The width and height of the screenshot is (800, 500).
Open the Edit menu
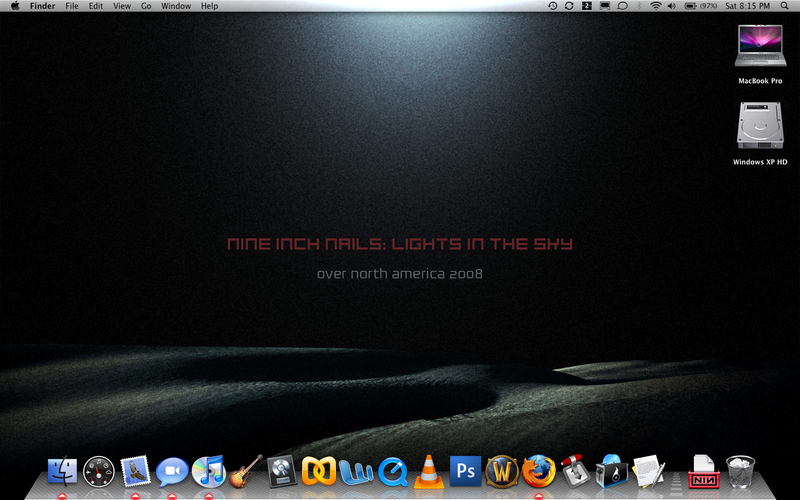tap(96, 6)
